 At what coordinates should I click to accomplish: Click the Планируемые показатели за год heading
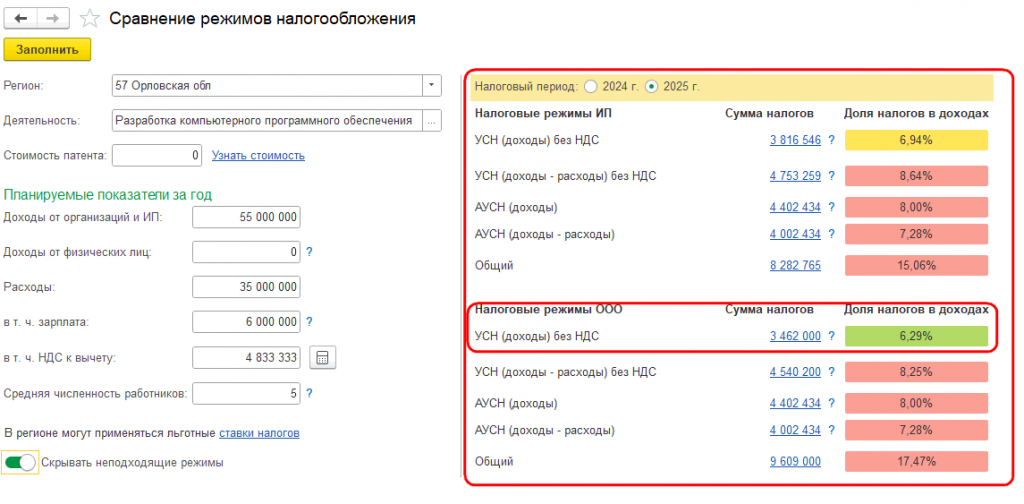(108, 195)
